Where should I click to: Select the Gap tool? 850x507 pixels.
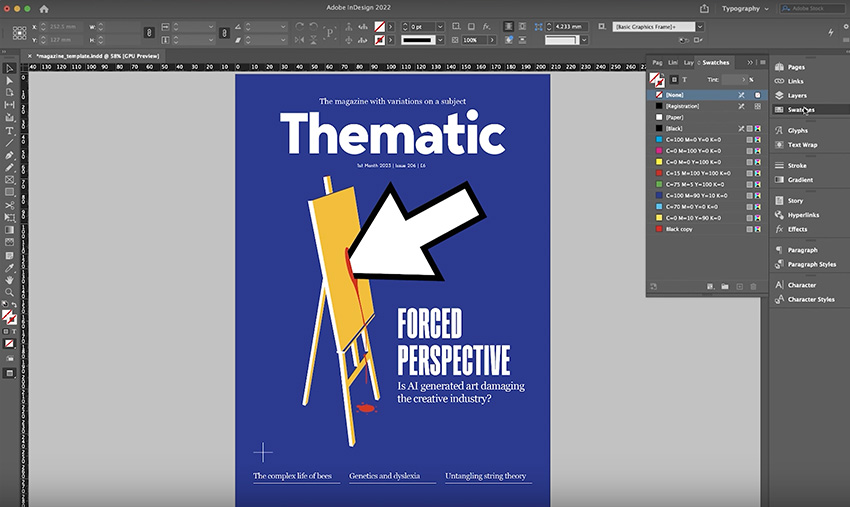point(9,105)
